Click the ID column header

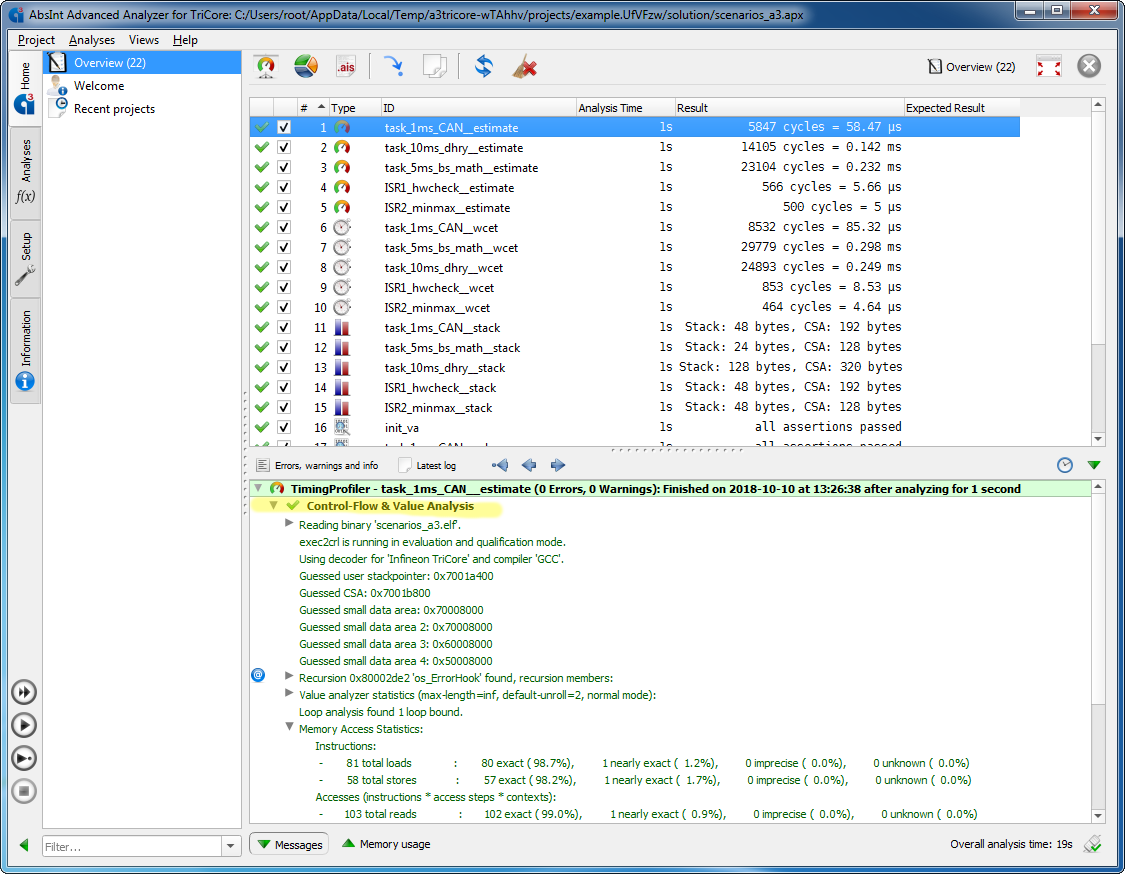478,108
